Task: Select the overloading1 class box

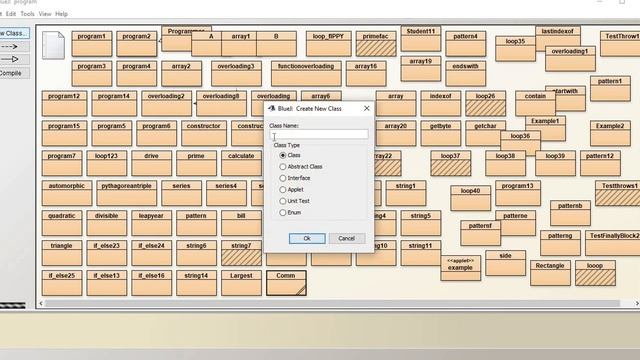Action: coord(570,59)
